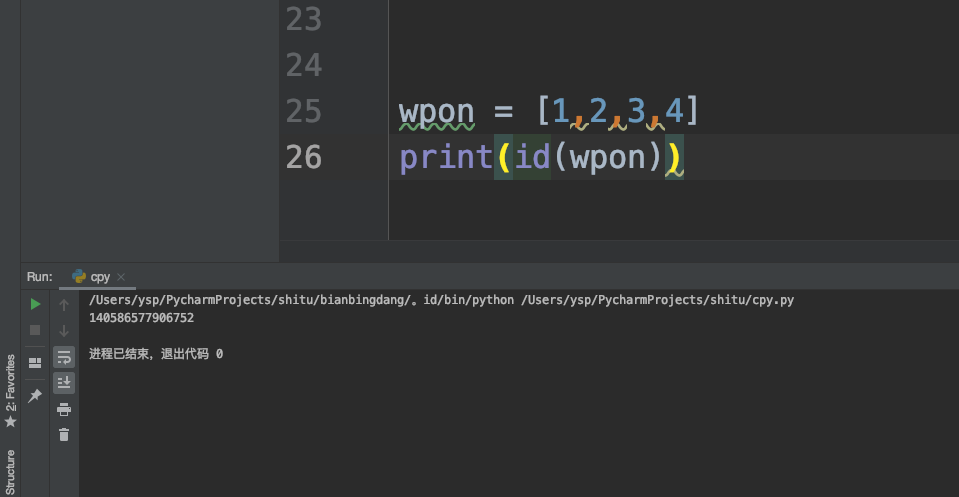959x497 pixels.
Task: Toggle scroll to end of output
Action: coord(64,383)
